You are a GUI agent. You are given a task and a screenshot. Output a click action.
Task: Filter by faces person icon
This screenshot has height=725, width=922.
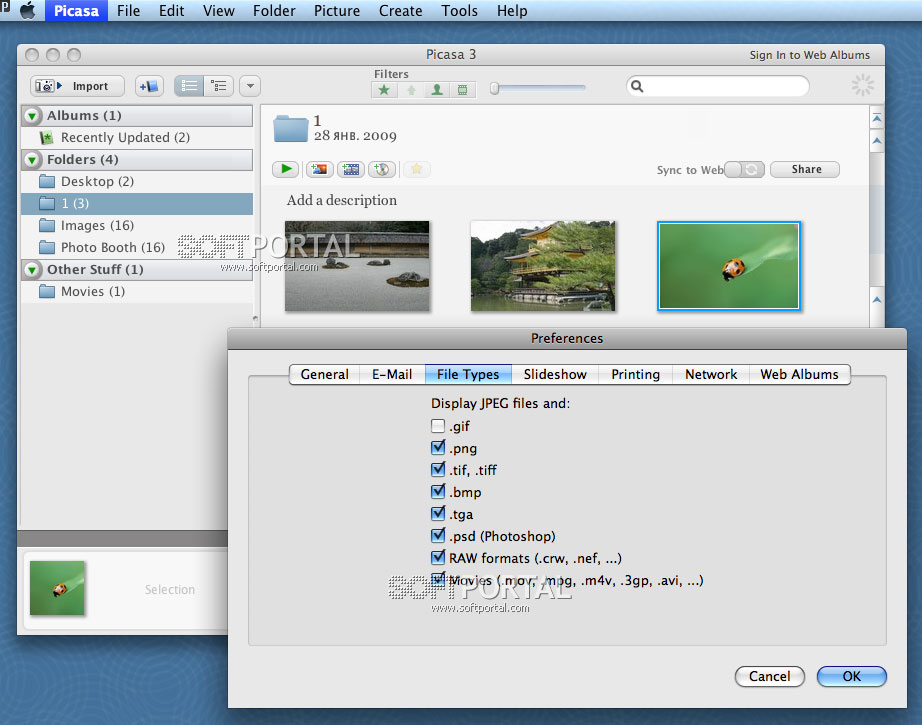437,89
